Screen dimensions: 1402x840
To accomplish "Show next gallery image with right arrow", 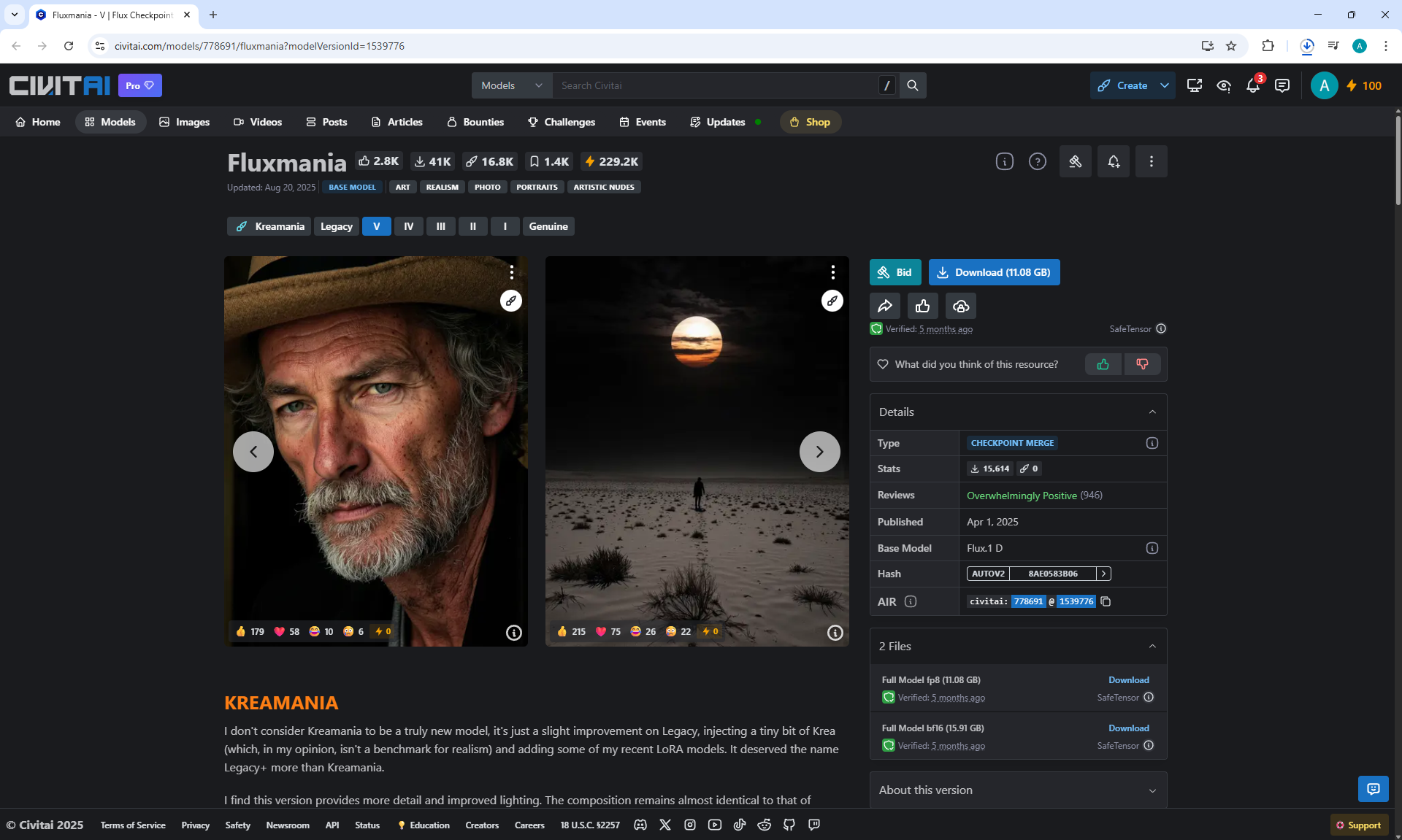I will [x=819, y=452].
